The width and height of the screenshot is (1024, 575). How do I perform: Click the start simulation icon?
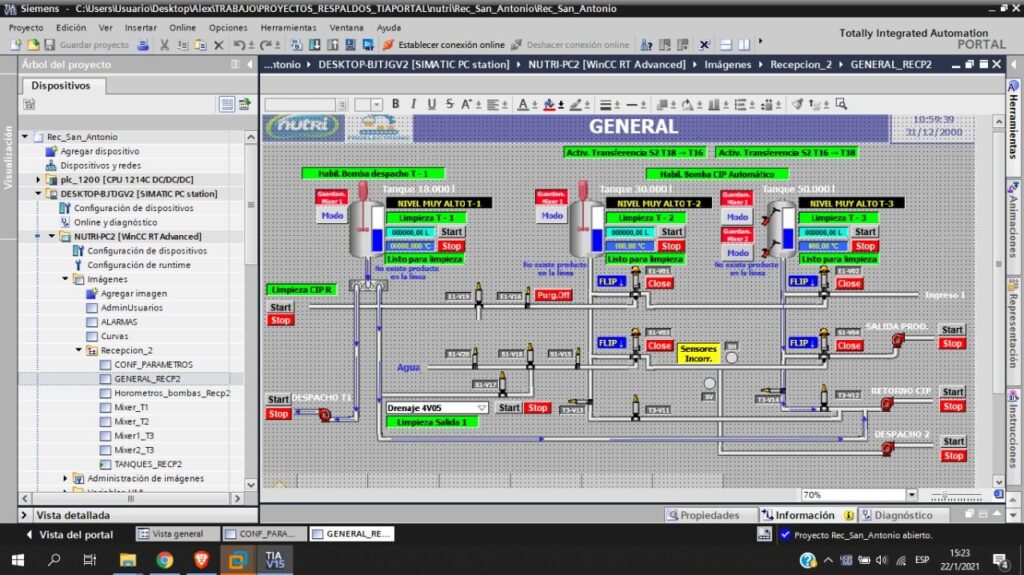(368, 45)
